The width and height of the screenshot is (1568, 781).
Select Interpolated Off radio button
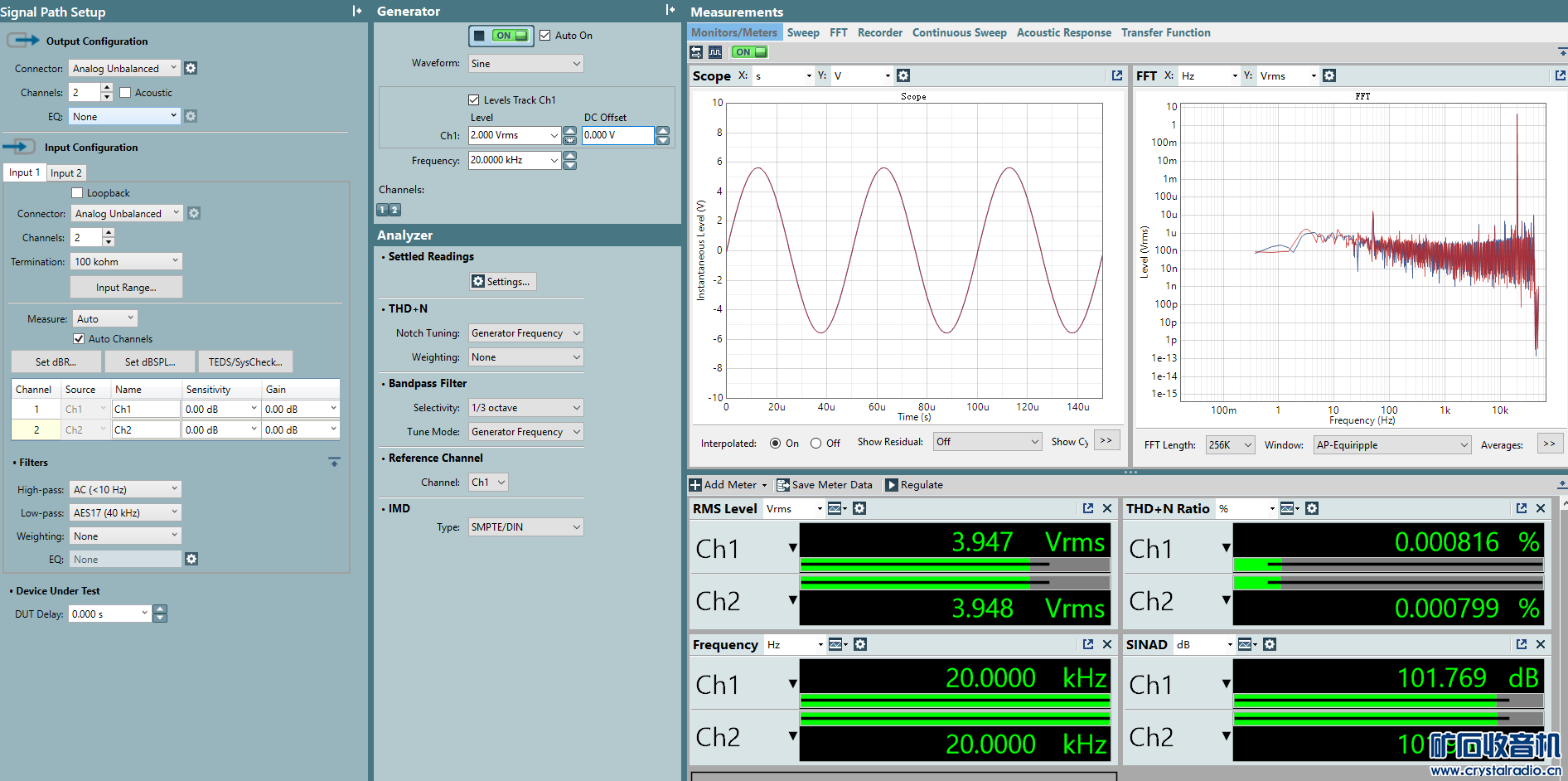816,444
